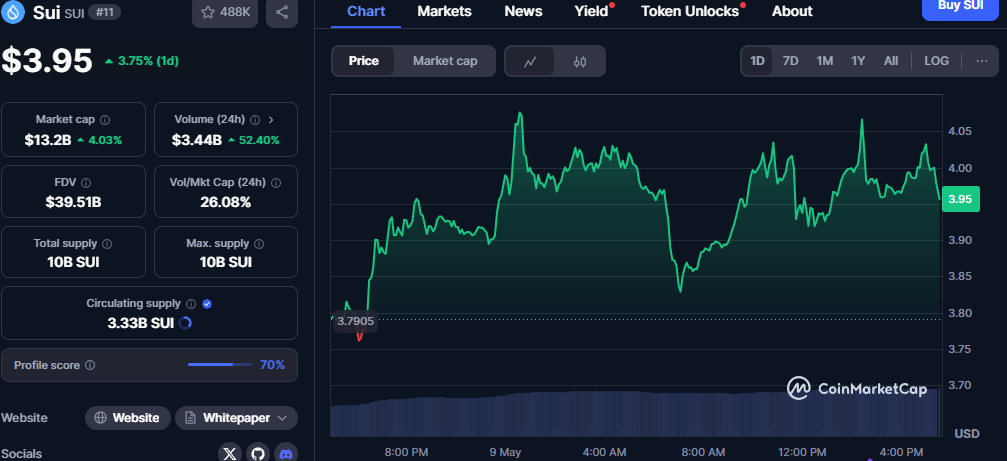Open info icon next to FDV

pyautogui.click(x=86, y=183)
